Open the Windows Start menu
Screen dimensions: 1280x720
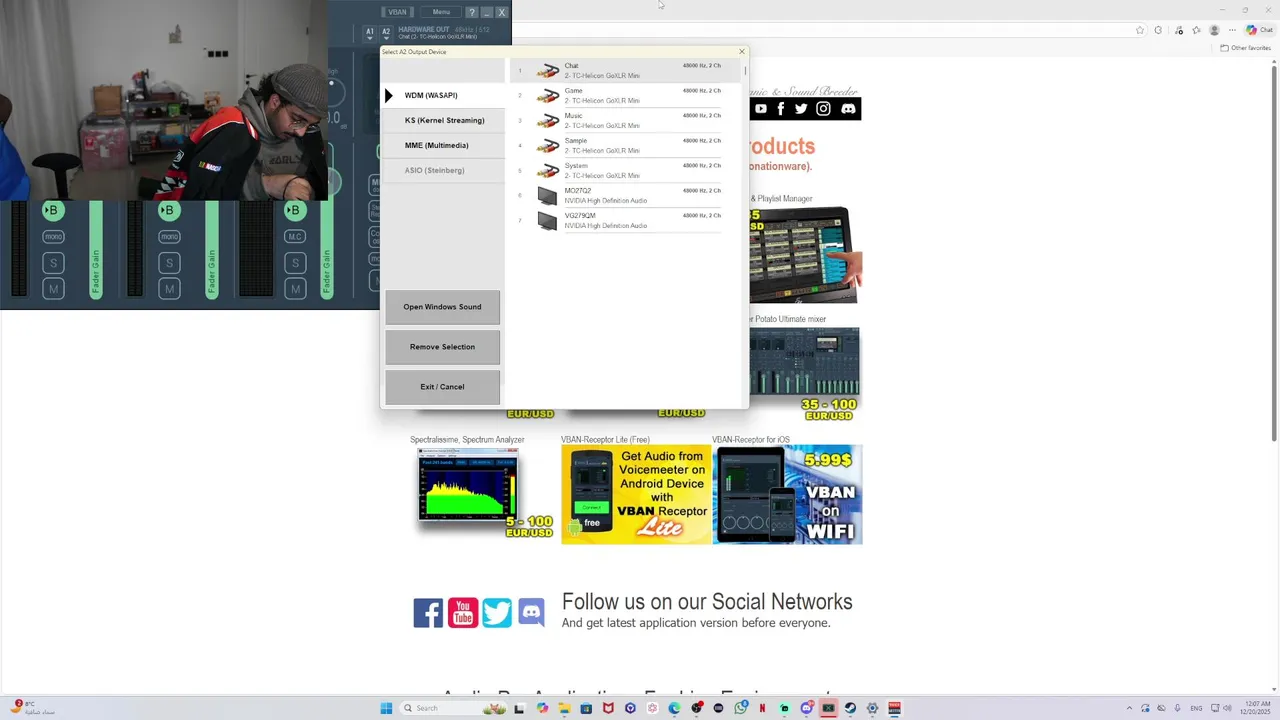pos(386,708)
